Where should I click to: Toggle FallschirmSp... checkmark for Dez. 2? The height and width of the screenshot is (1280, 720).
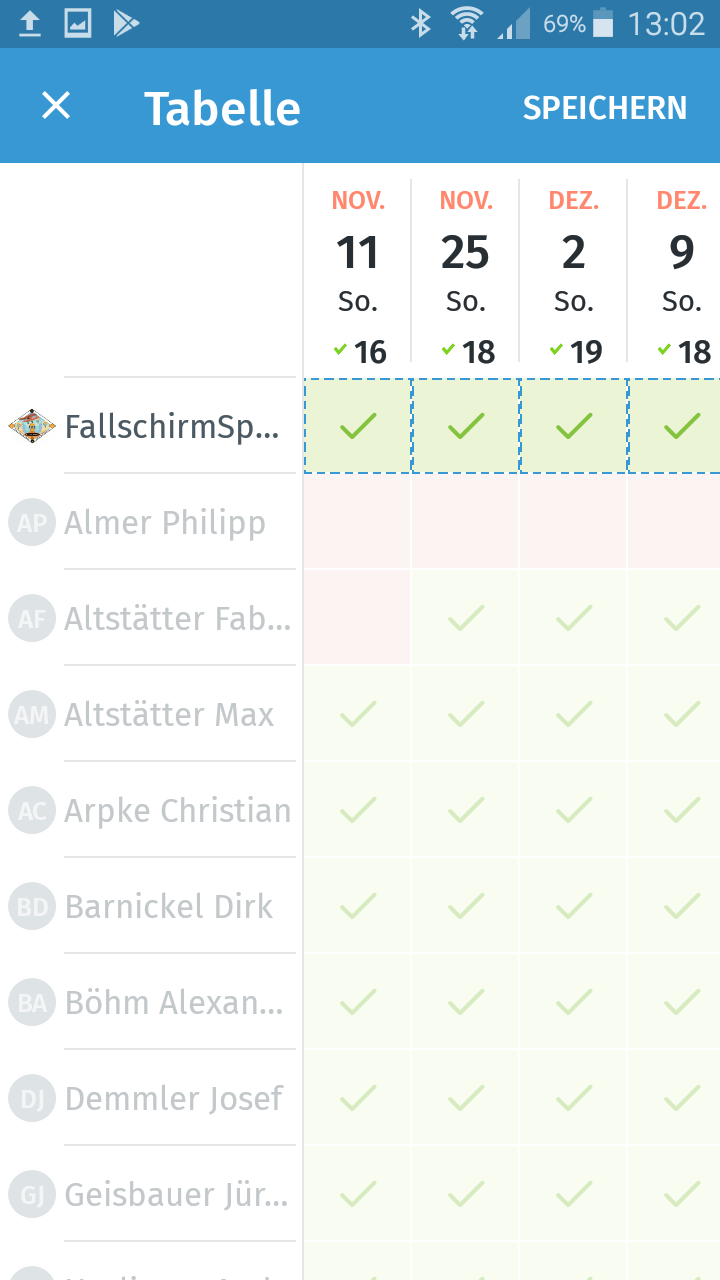(x=574, y=426)
